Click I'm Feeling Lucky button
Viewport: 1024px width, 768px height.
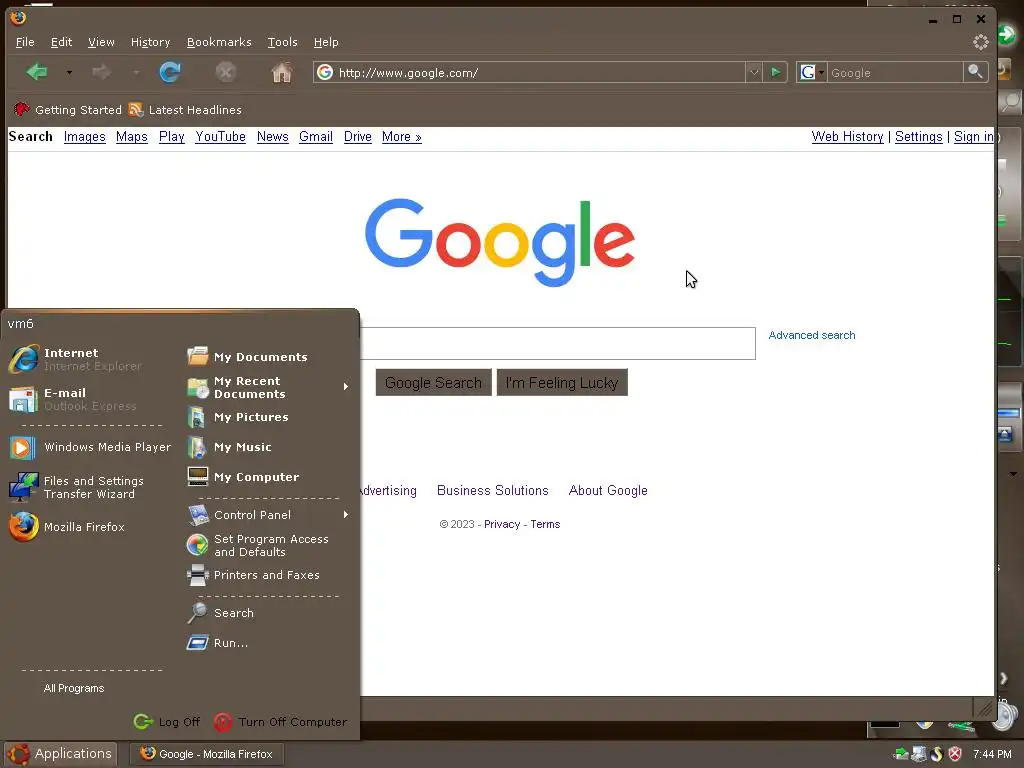(x=562, y=383)
